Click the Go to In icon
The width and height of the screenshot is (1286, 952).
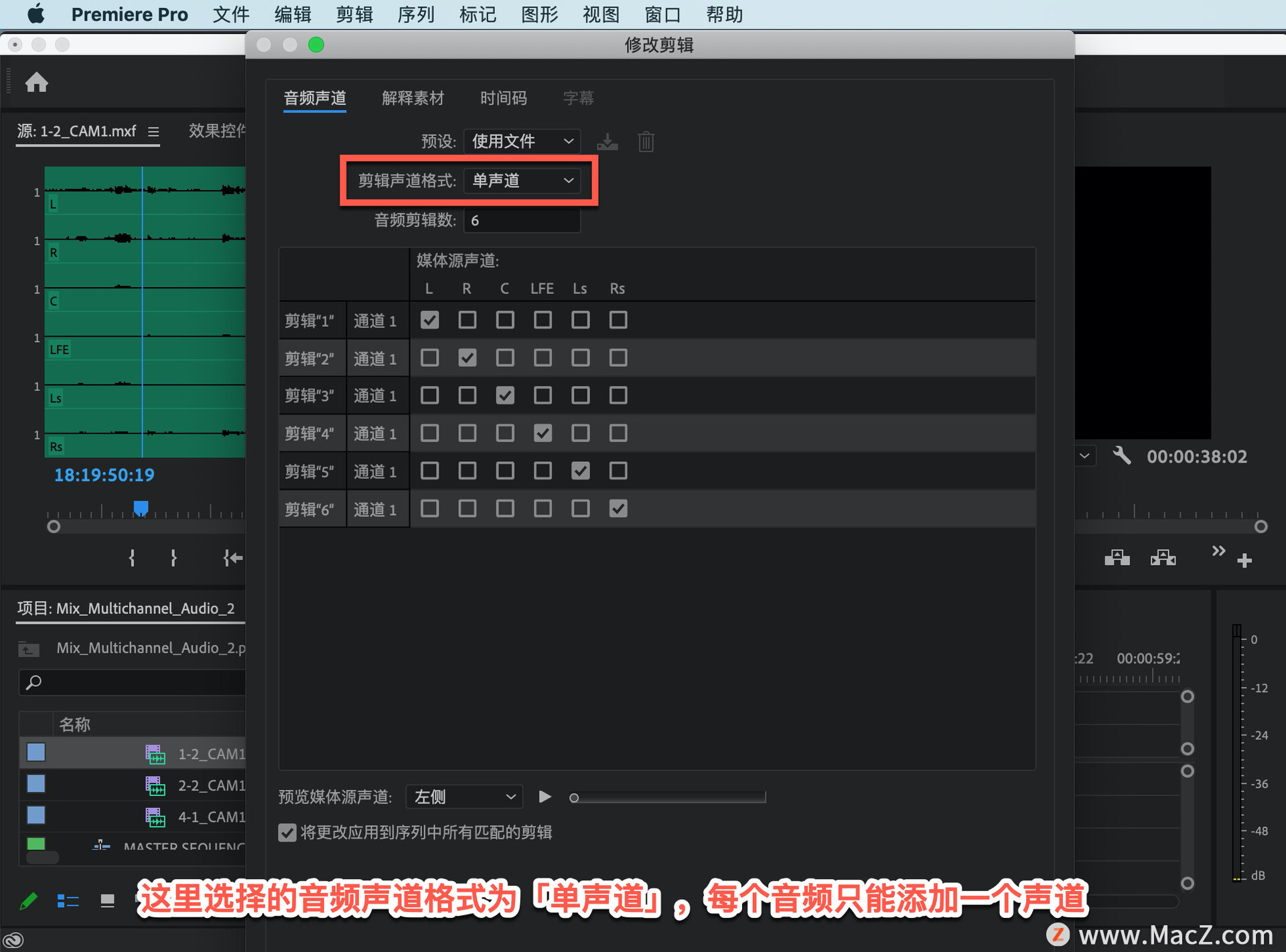click(232, 558)
